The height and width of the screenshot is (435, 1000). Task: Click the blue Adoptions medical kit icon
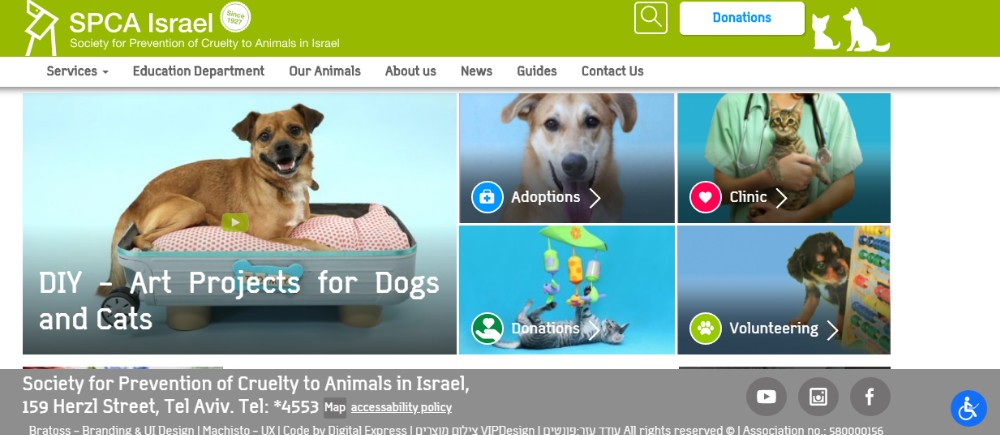pyautogui.click(x=487, y=197)
